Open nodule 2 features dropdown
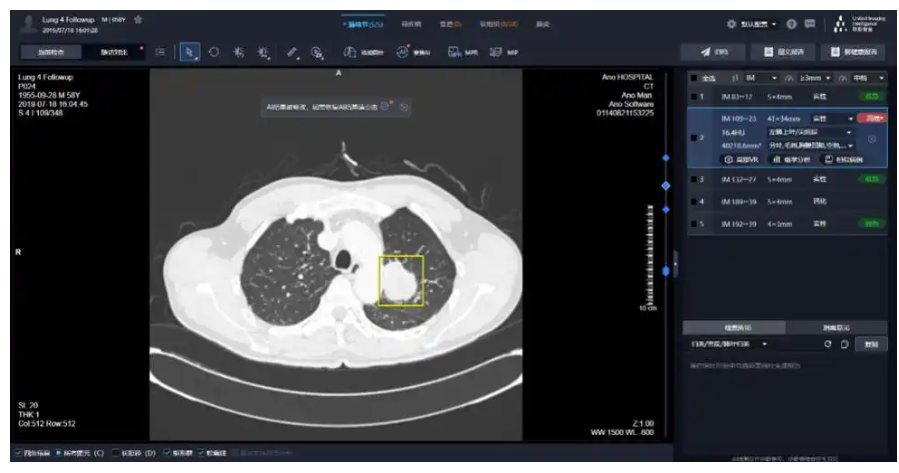This screenshot has height=473, width=899. (810, 146)
